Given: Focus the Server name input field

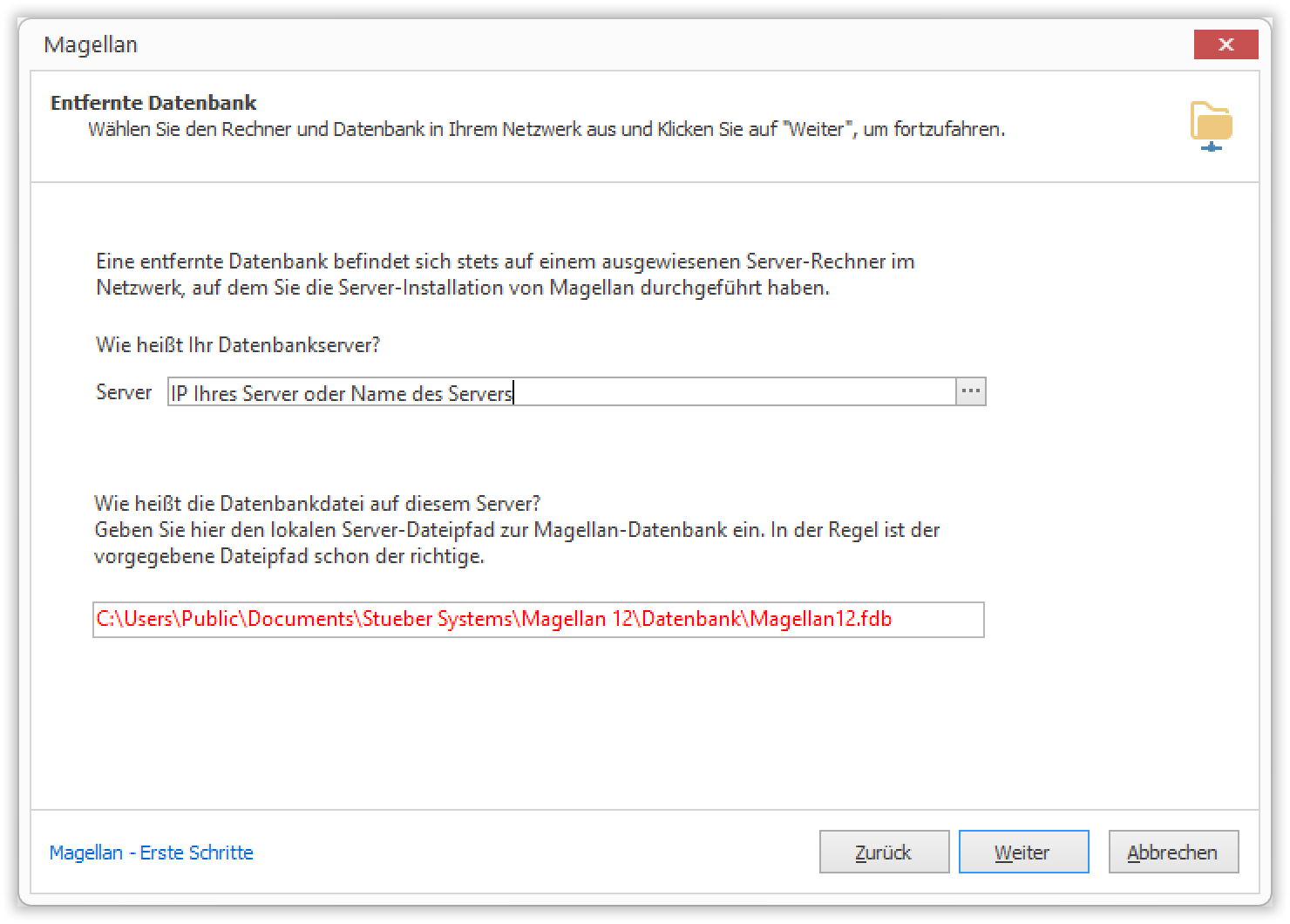Looking at the screenshot, I should click(x=562, y=392).
